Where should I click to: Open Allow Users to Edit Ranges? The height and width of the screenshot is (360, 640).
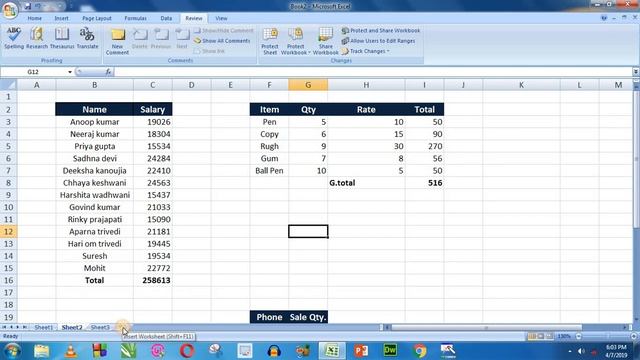[378, 41]
